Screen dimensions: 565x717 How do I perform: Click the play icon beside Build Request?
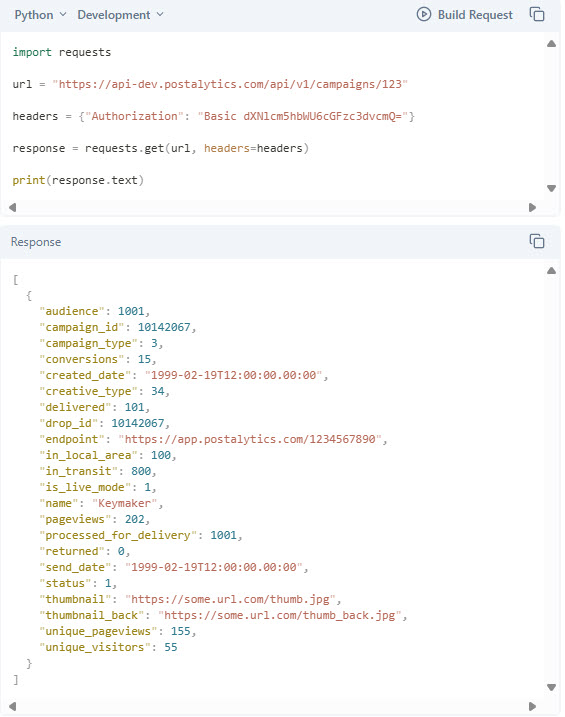tap(424, 15)
